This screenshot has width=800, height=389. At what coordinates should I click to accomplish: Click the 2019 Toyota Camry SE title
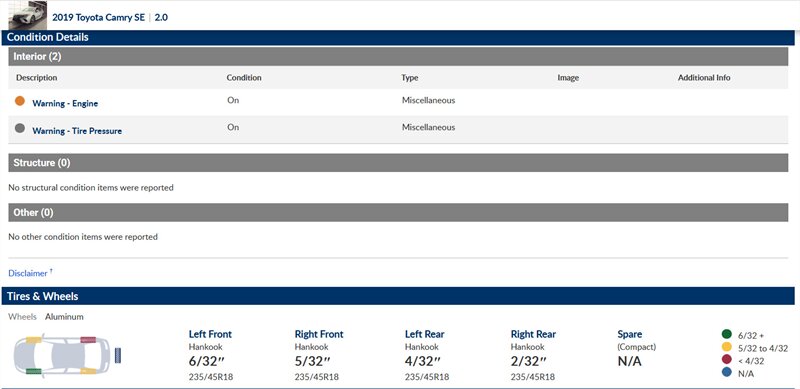98,17
